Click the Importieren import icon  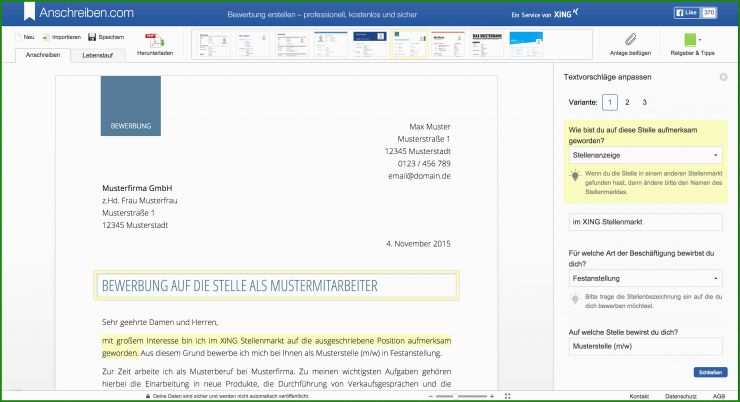pyautogui.click(x=45, y=37)
